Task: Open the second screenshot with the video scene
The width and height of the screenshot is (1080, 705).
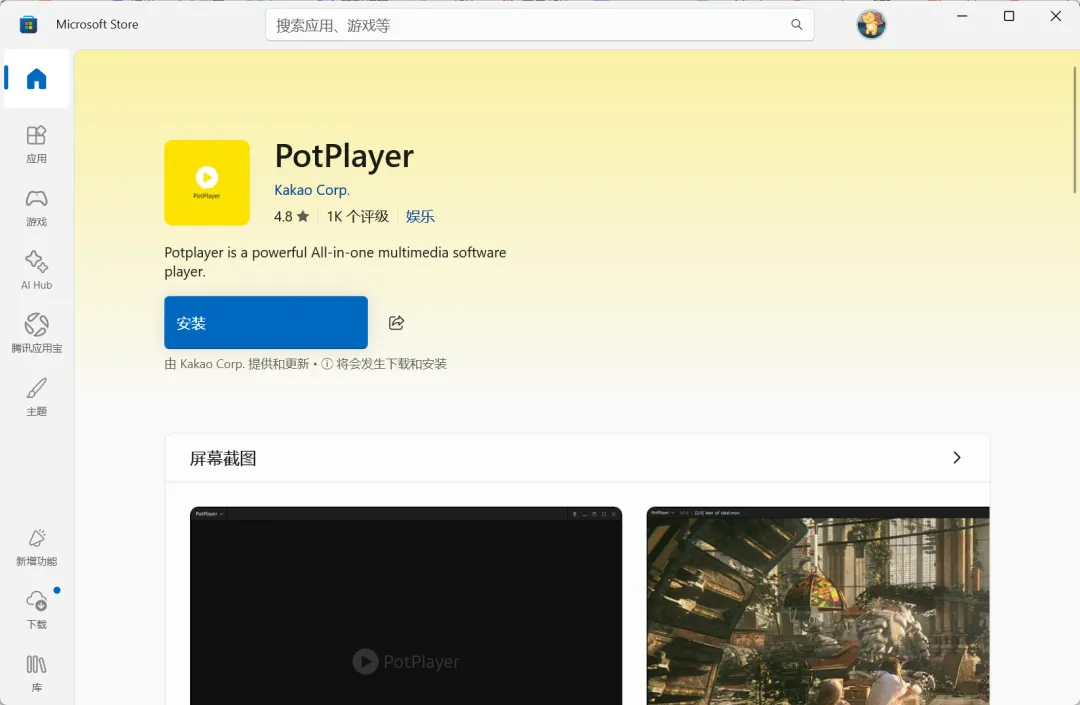Action: [x=818, y=606]
